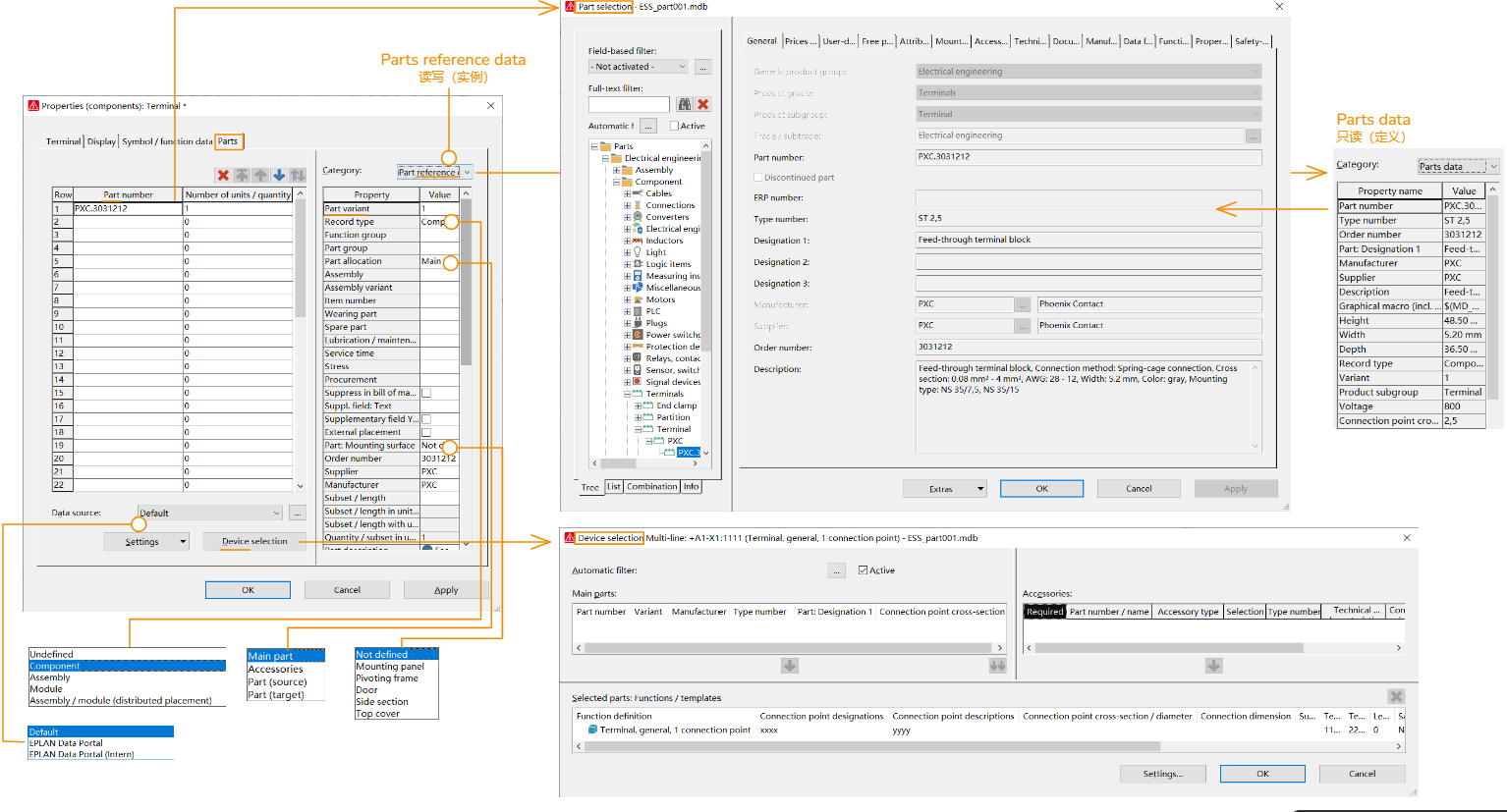Move part to top with up-arrow icon
This screenshot has width=1507, height=812.
point(243,175)
